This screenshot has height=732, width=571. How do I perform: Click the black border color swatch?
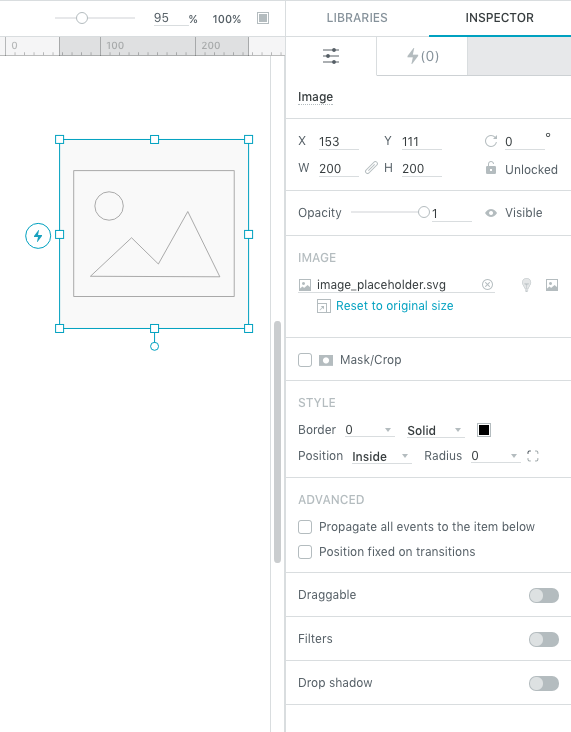484,430
